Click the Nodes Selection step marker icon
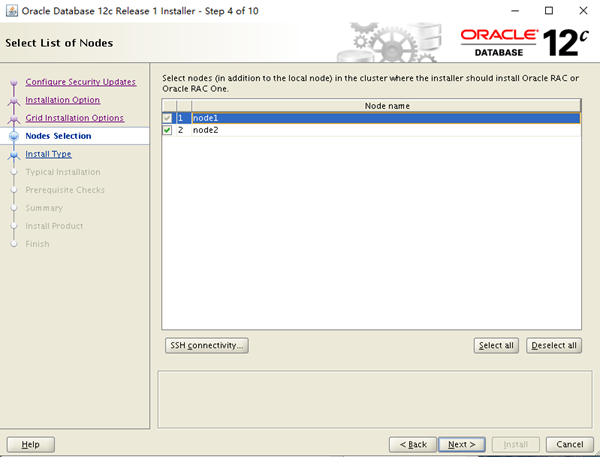The width and height of the screenshot is (600, 457). click(14, 136)
